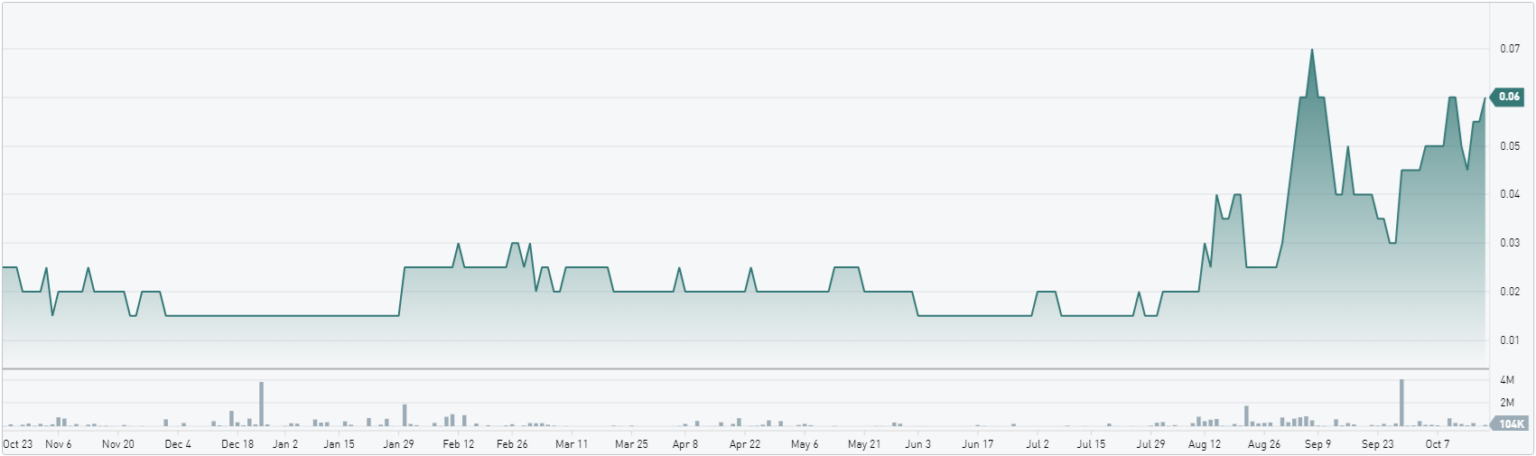Select the Oct 7 date label
This screenshot has width=1536, height=456.
pos(1437,442)
